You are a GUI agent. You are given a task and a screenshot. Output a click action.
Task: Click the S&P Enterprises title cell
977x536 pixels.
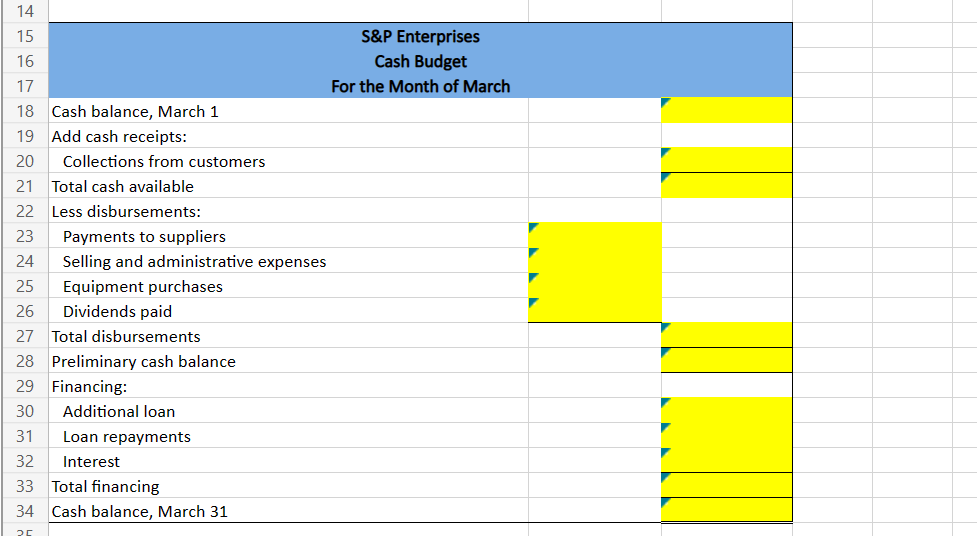click(421, 36)
